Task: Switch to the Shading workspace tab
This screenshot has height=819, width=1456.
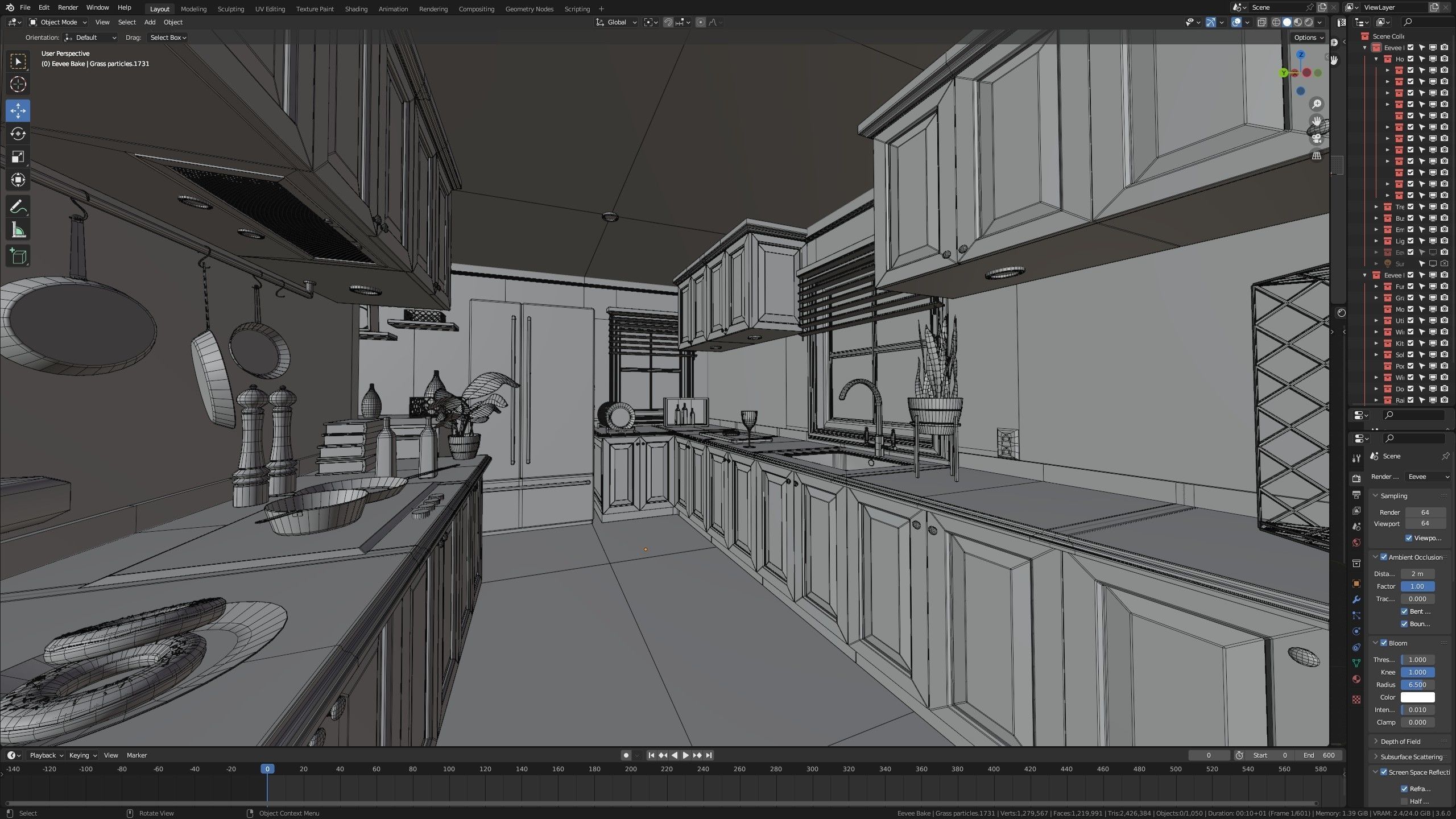Action: click(x=356, y=9)
